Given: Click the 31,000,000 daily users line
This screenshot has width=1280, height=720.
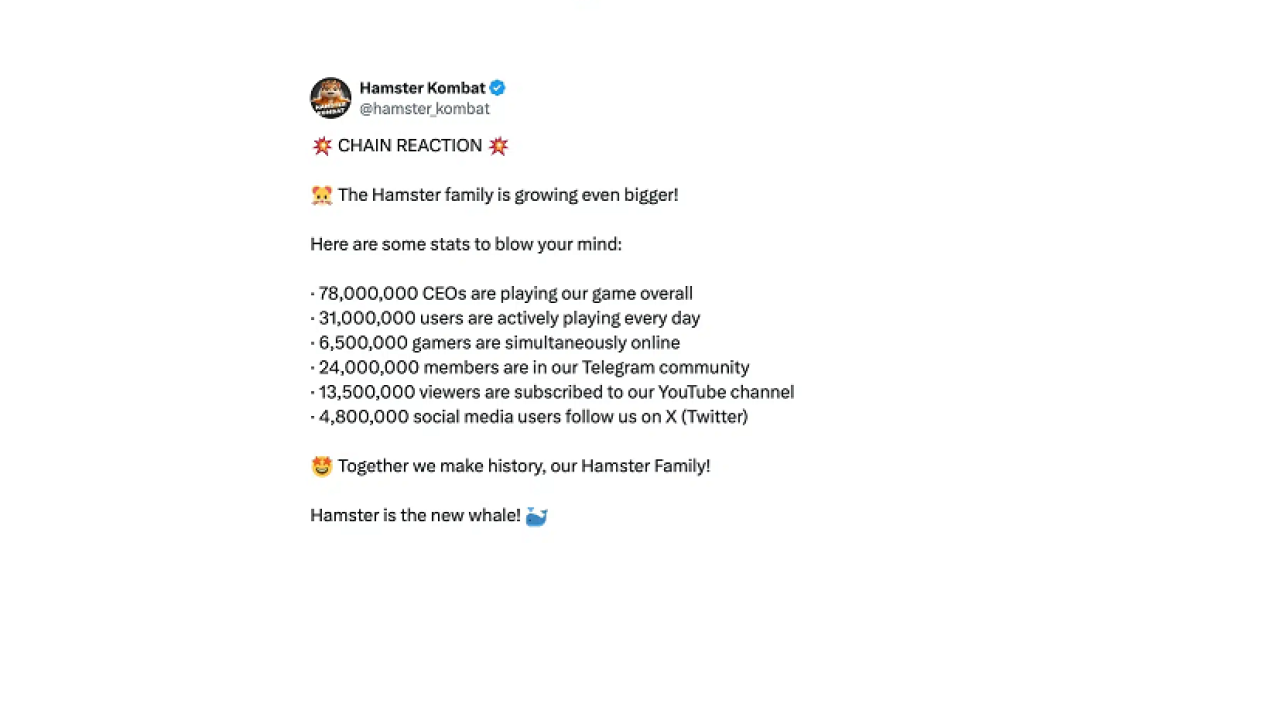Looking at the screenshot, I should 505,318.
